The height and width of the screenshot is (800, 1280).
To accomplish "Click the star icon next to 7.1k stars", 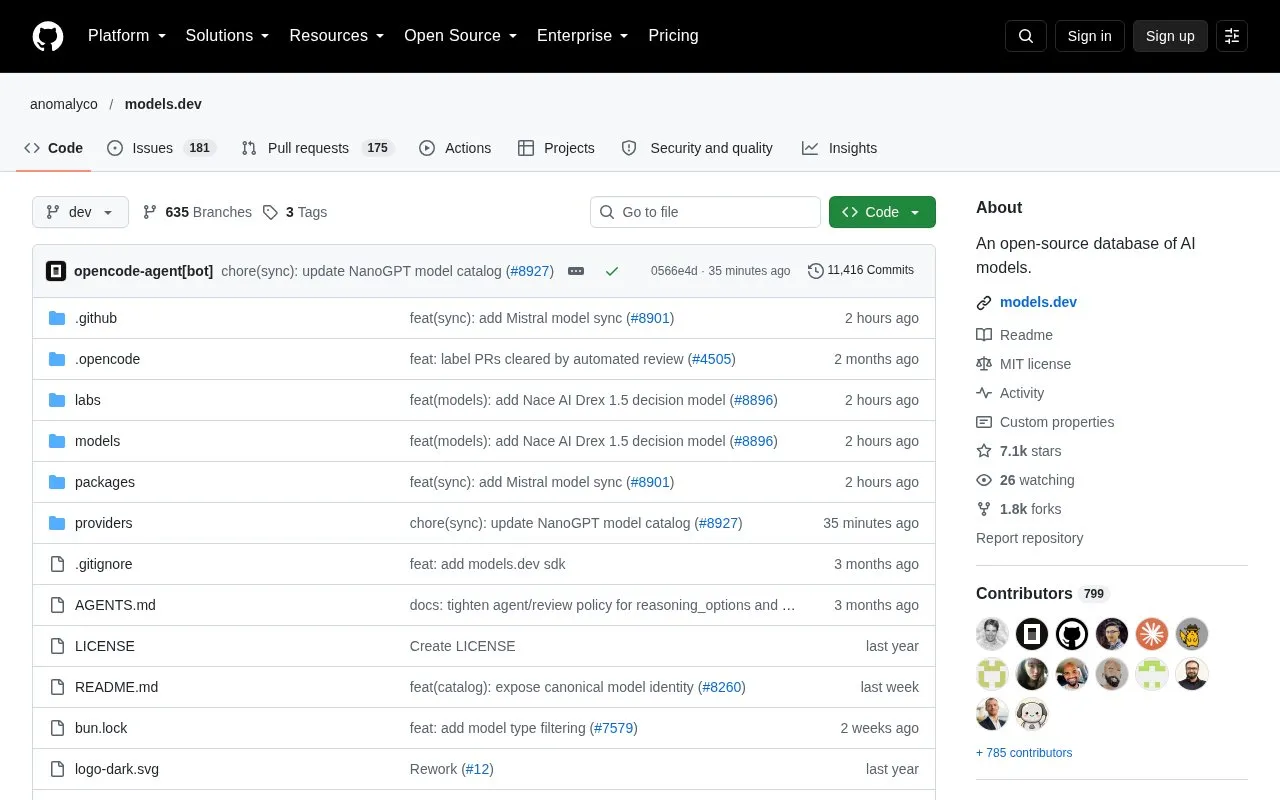I will coord(984,451).
